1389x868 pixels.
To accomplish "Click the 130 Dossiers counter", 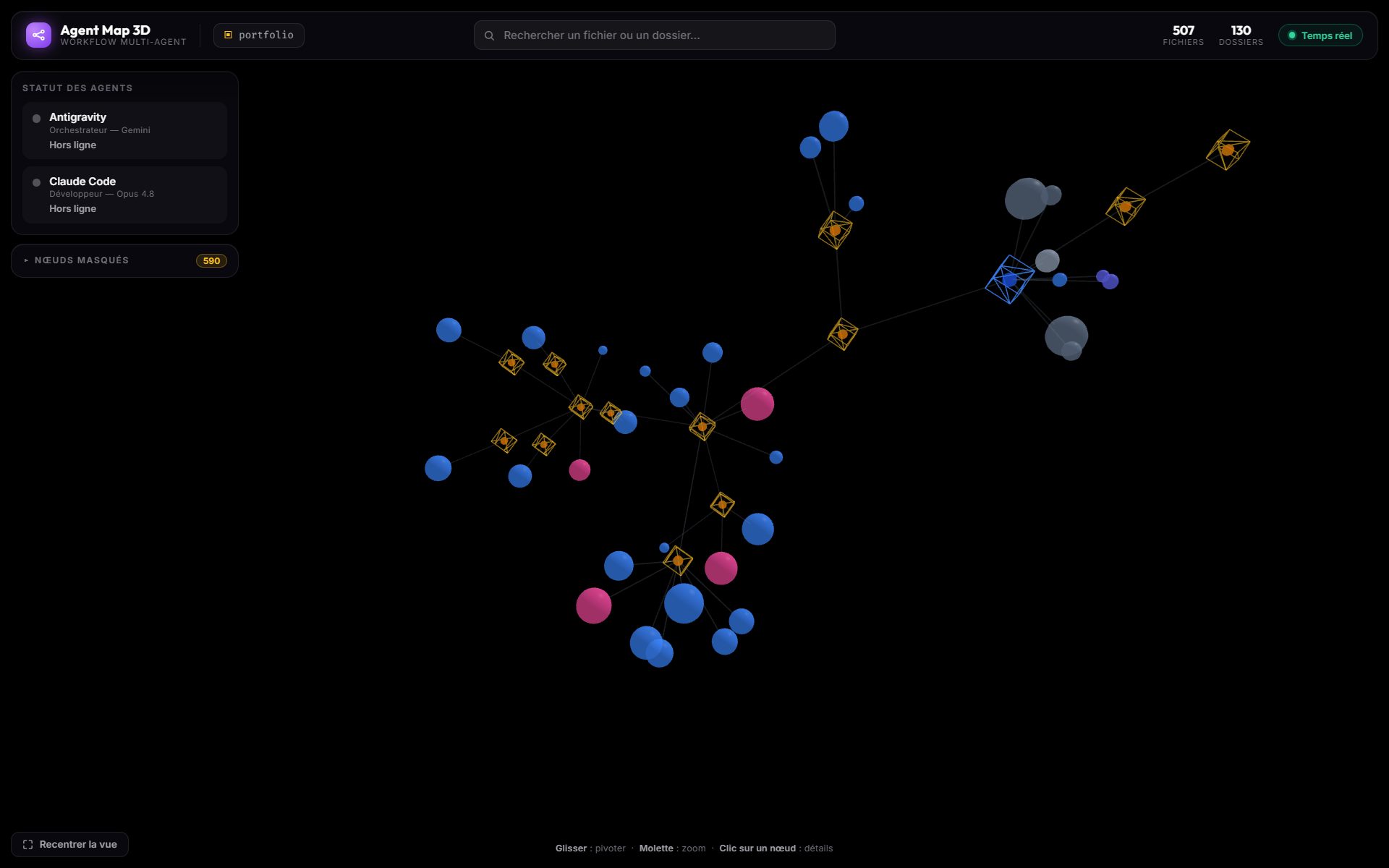I will pyautogui.click(x=1241, y=35).
